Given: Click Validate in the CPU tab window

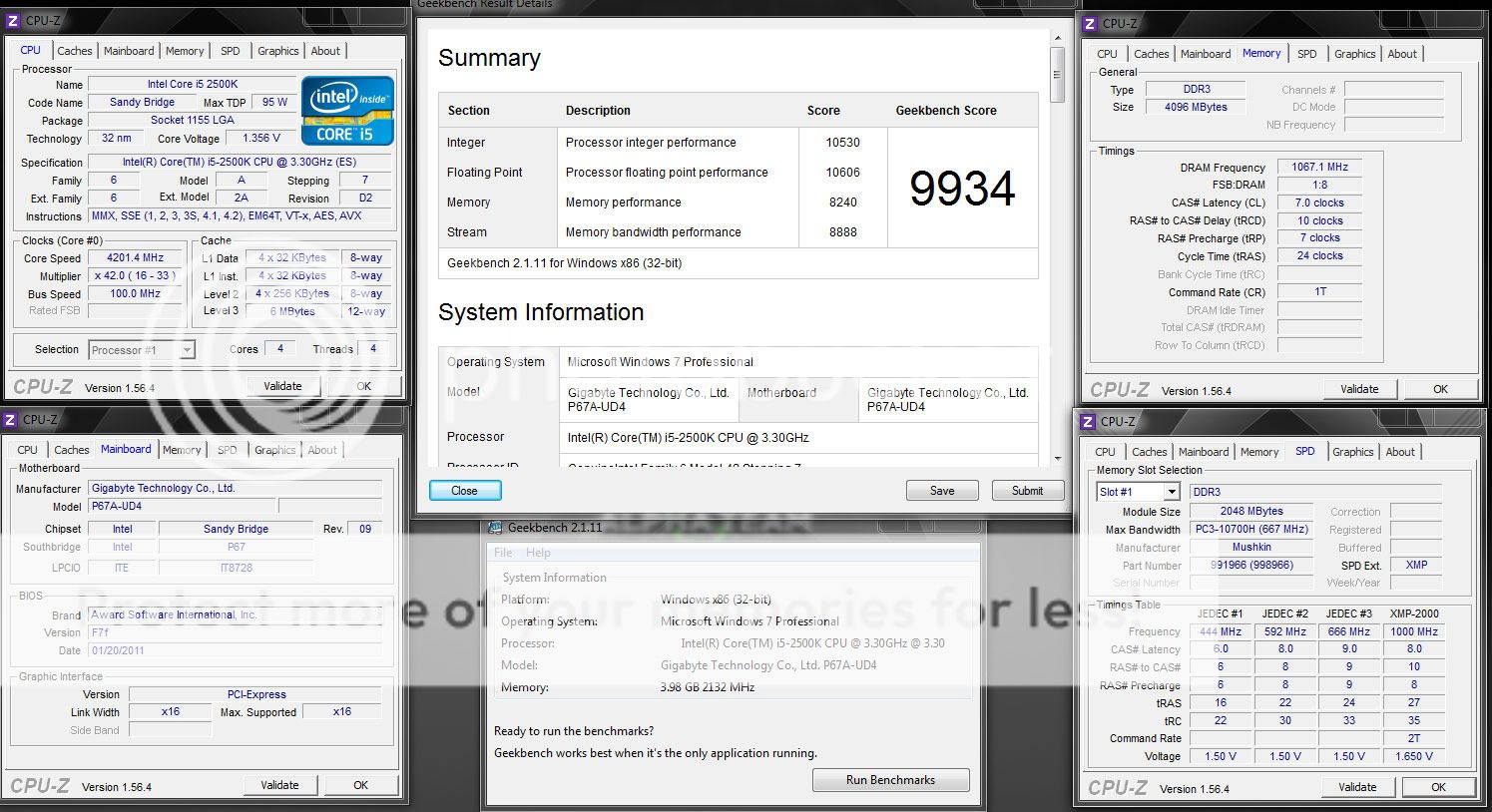Looking at the screenshot, I should tap(282, 386).
